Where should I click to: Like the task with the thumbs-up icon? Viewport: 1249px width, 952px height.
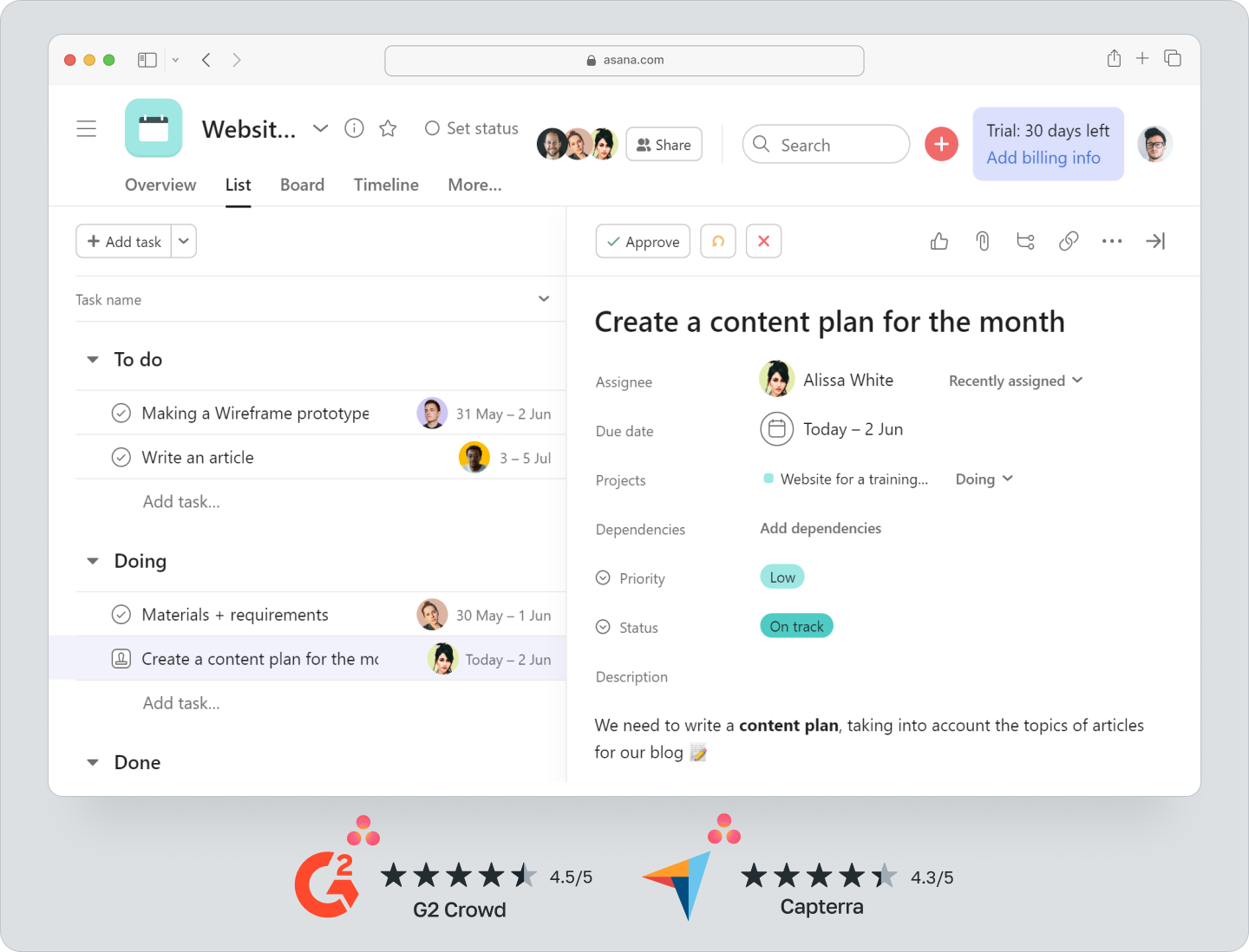[939, 241]
